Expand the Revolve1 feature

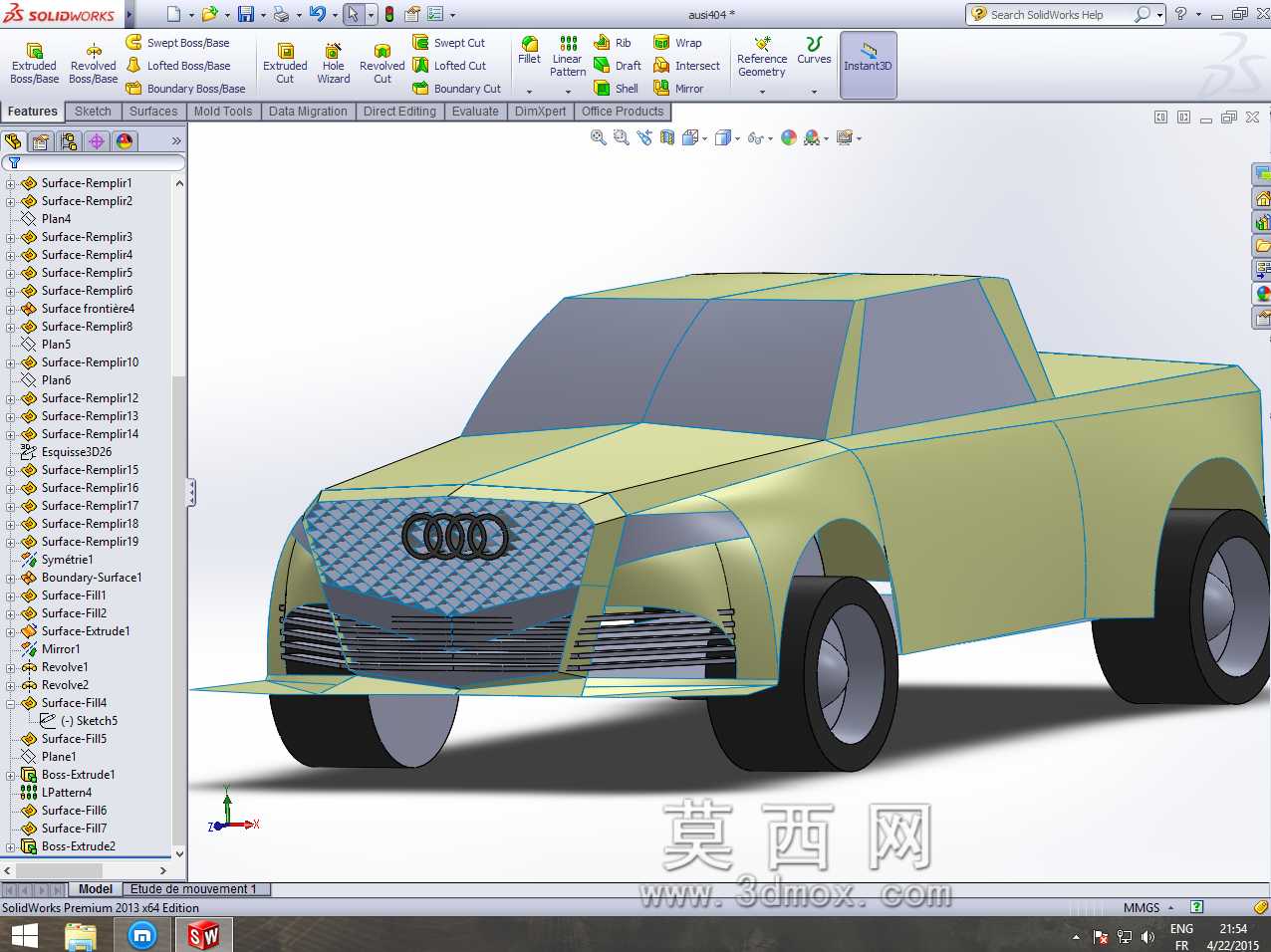tap(11, 667)
